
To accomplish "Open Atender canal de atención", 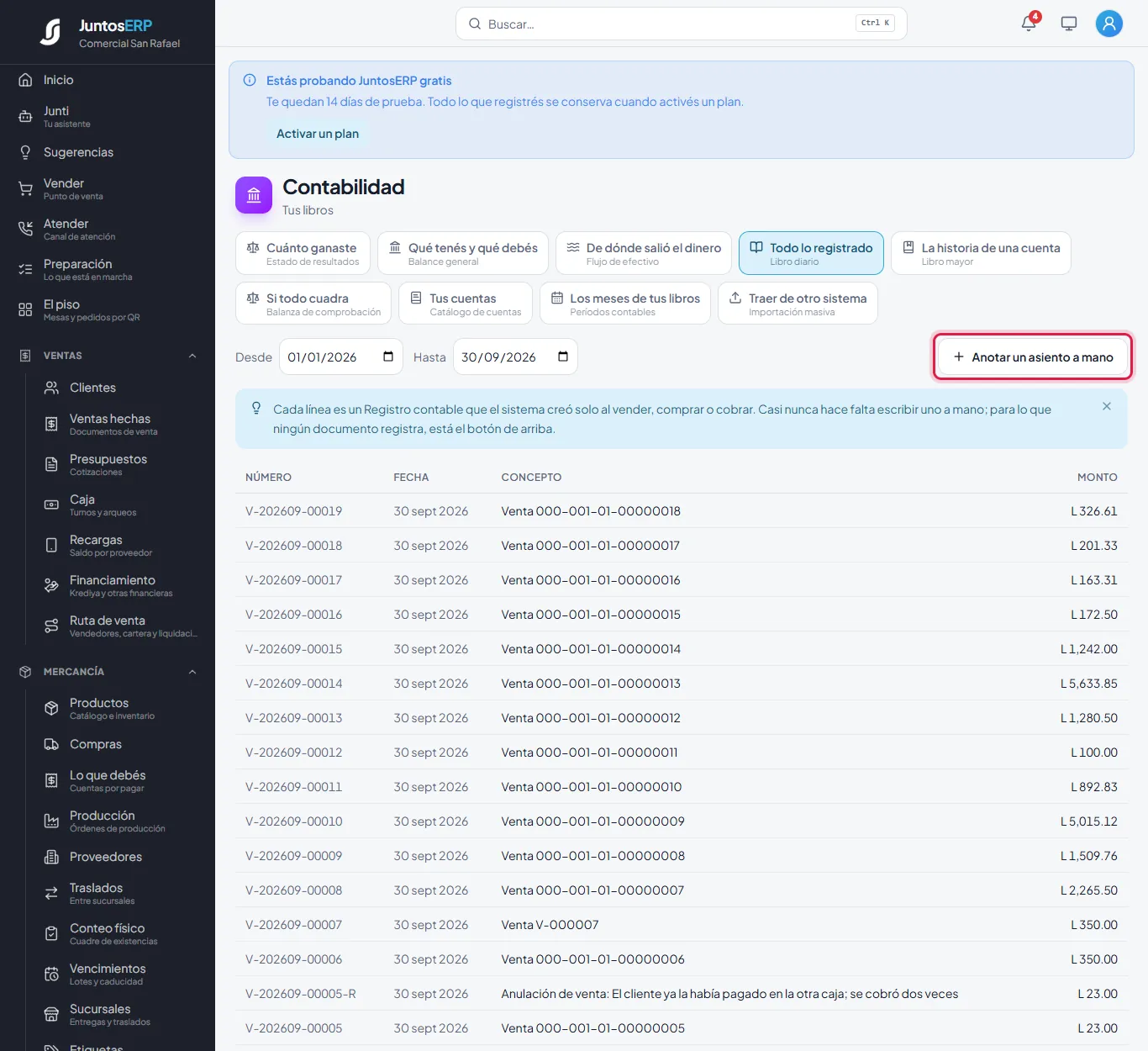I will [x=108, y=229].
